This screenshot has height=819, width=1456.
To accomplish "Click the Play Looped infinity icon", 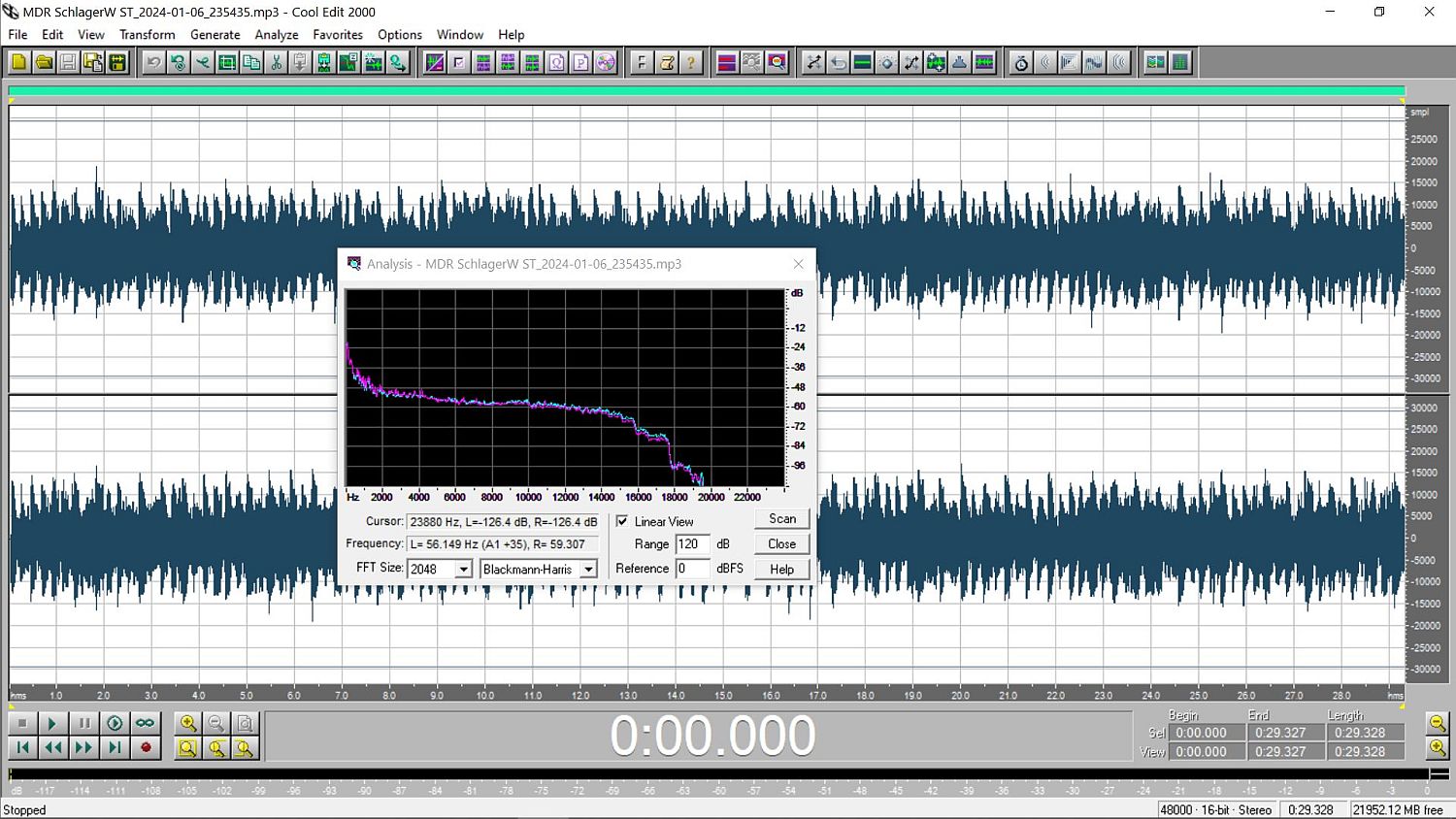I will click(145, 723).
